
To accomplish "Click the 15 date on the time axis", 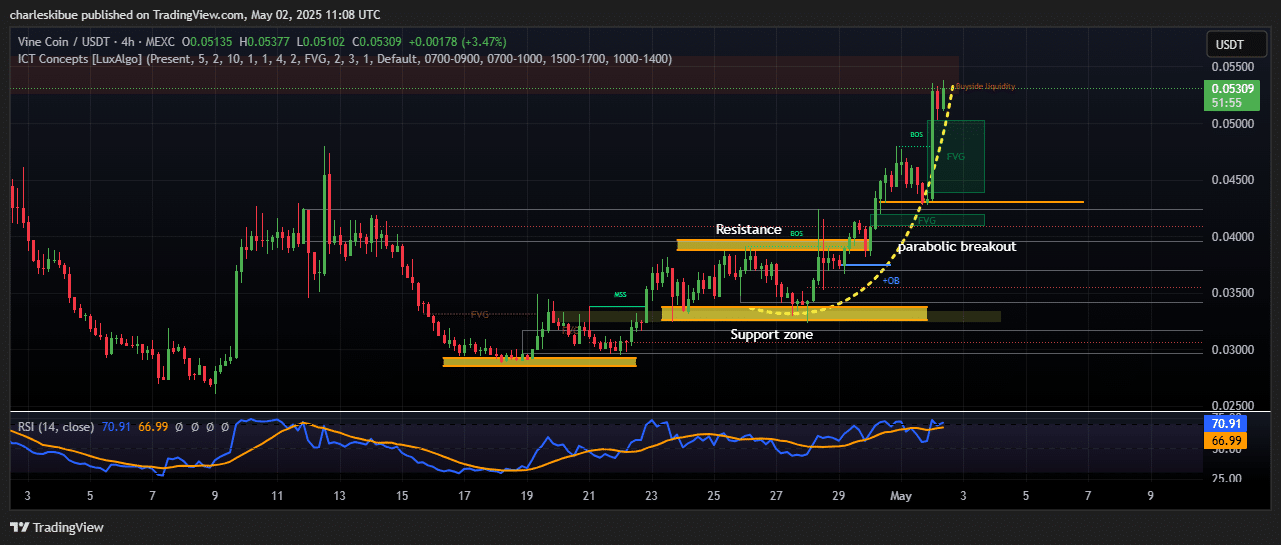I will [402, 496].
